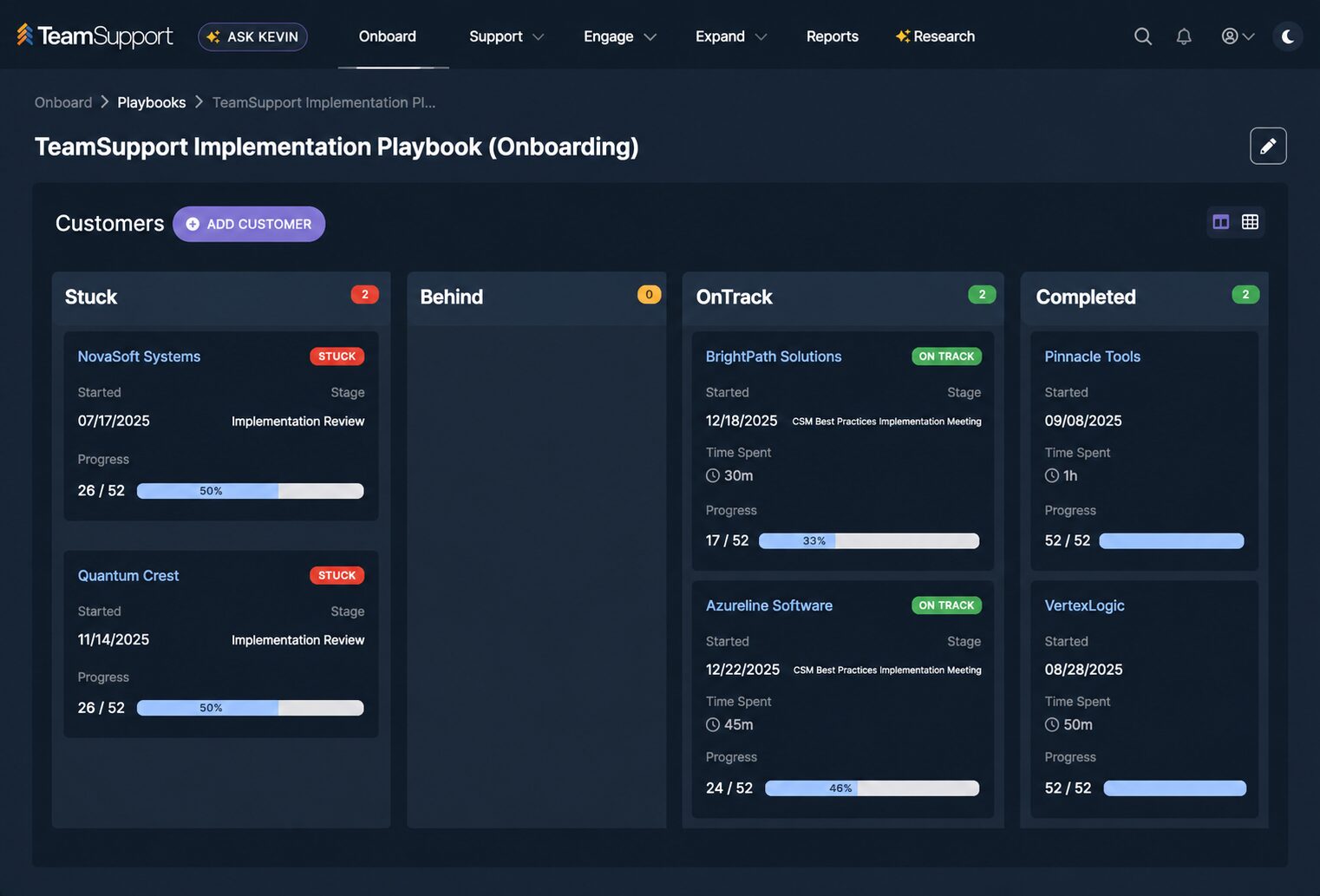Open NovaSoft Systems customer
This screenshot has width=1320, height=896.
pos(139,356)
